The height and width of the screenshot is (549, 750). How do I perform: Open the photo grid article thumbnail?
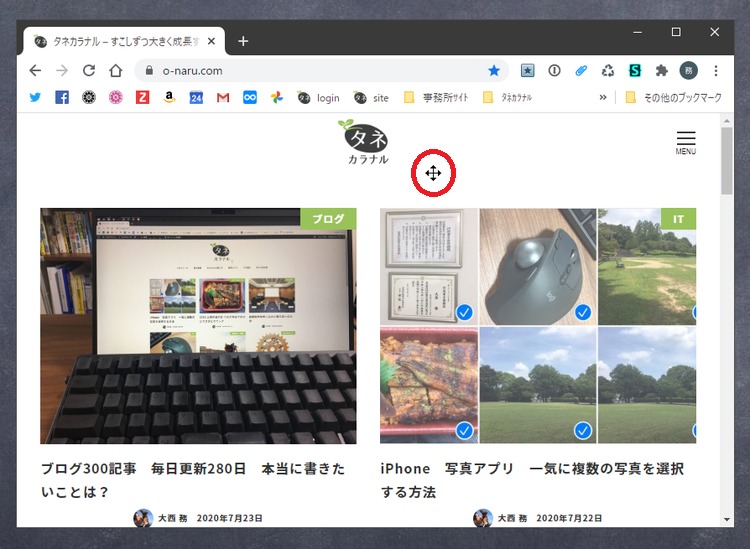pos(538,326)
